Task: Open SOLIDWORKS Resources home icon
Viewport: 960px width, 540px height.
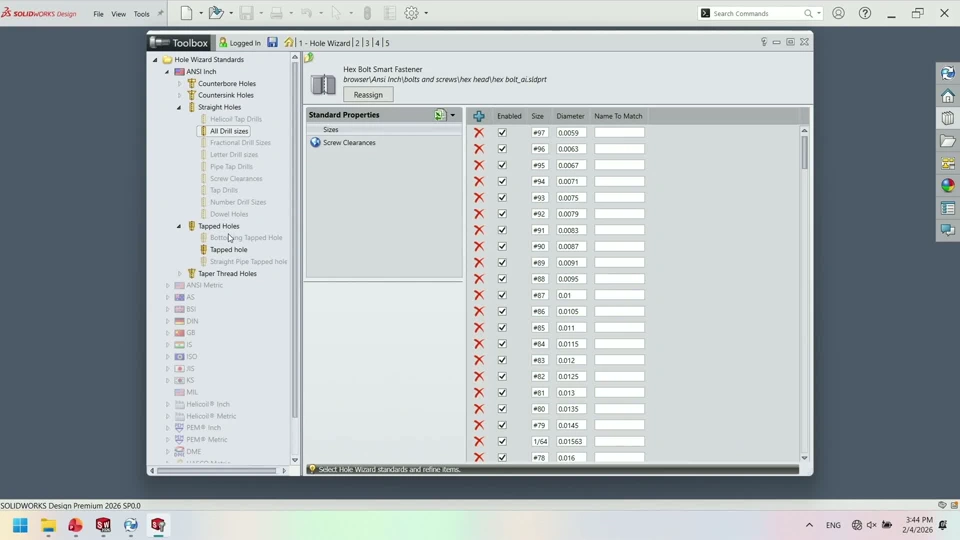Action: 948,96
